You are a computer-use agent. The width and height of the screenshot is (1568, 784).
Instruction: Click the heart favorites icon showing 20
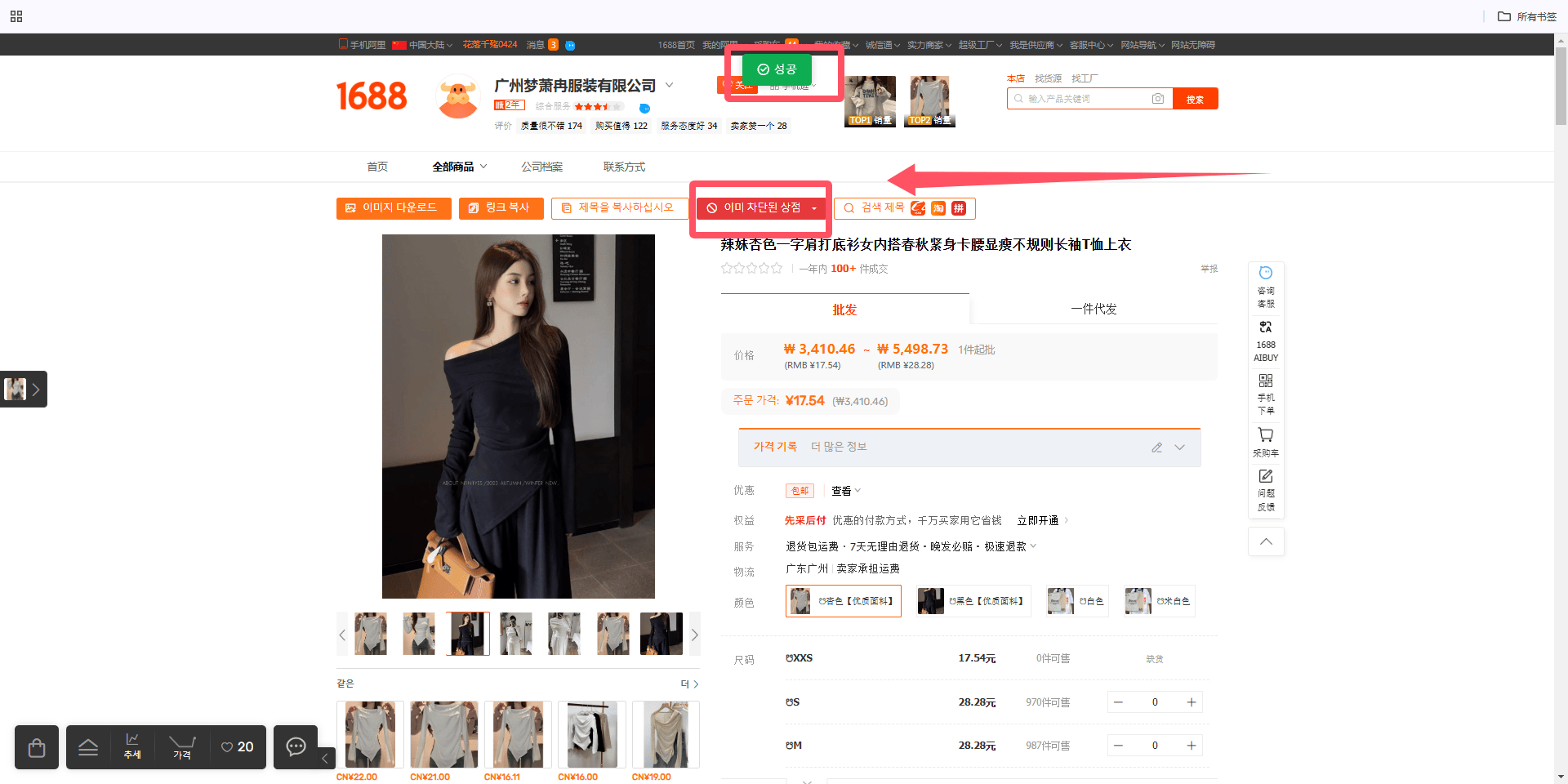237,747
